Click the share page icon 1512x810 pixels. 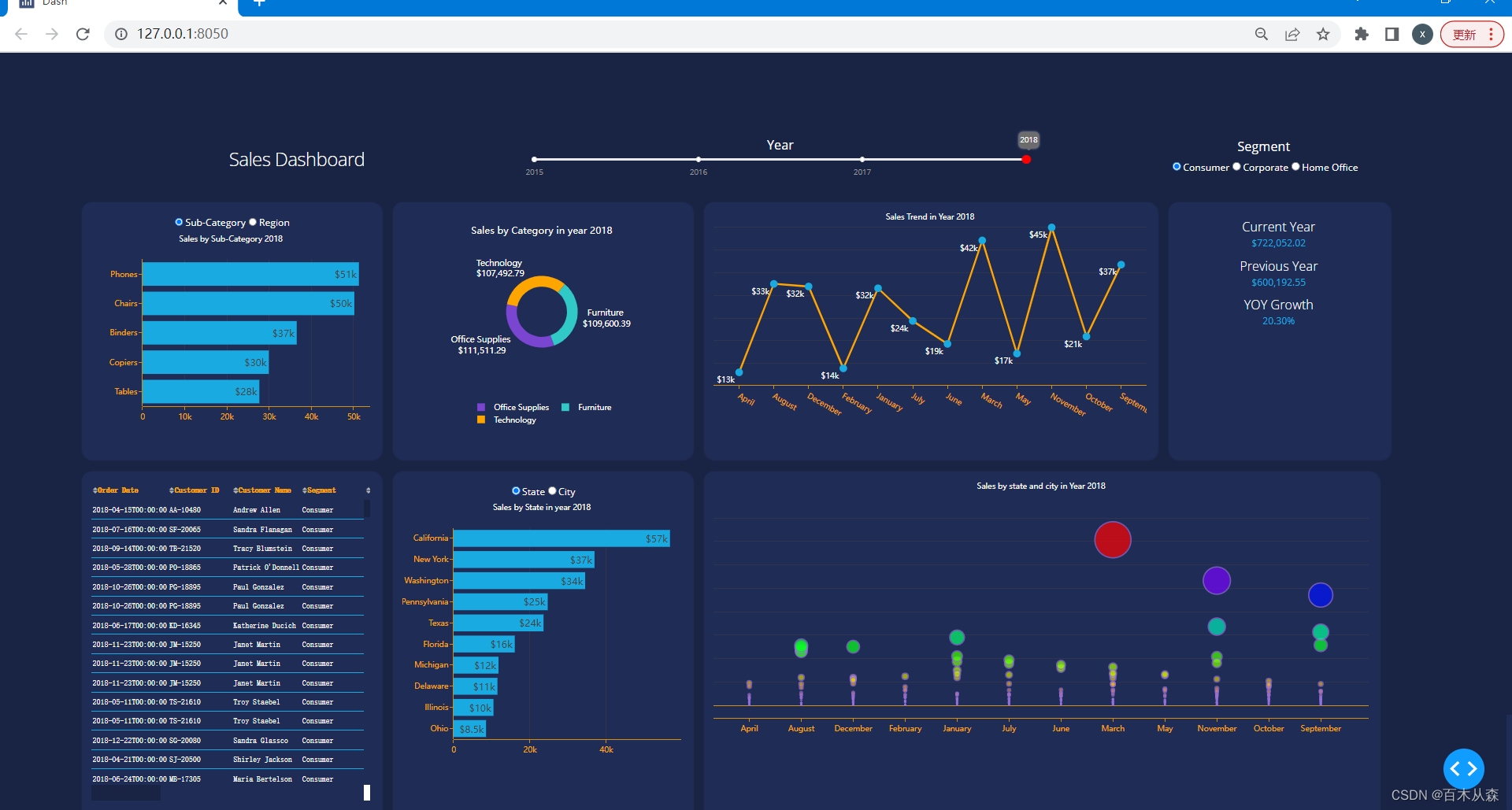point(1292,34)
